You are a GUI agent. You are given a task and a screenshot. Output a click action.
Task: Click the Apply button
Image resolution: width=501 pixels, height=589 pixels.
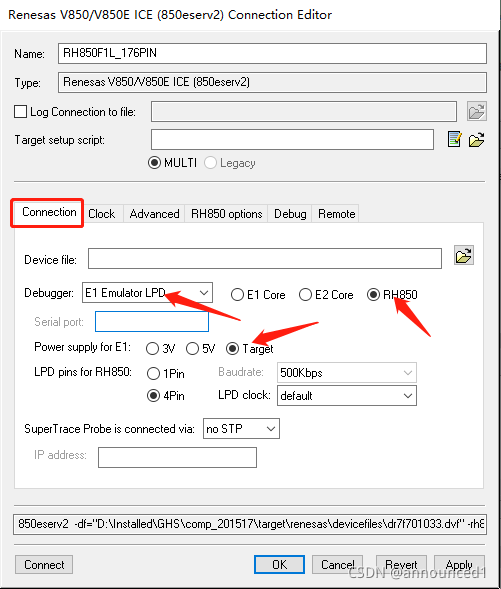459,565
